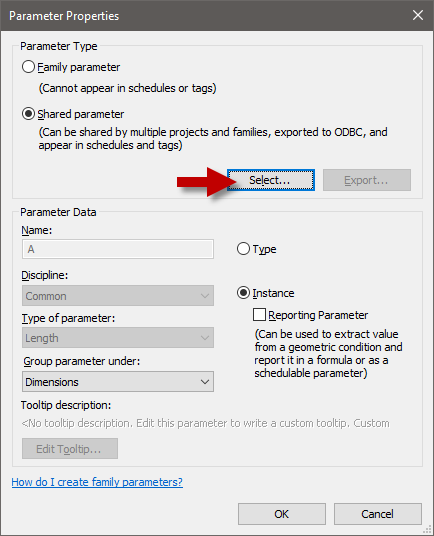Set the parameter to Type
Image resolution: width=434 pixels, height=536 pixels.
(x=243, y=249)
